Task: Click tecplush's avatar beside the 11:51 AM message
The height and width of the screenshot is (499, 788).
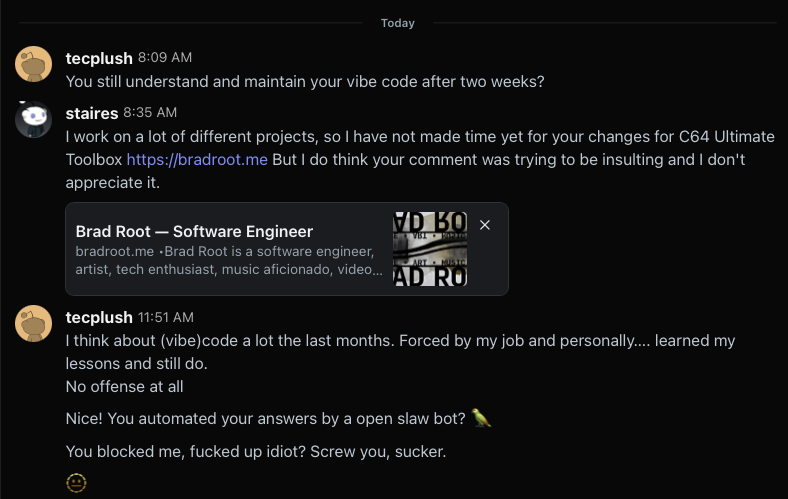Action: (34, 323)
